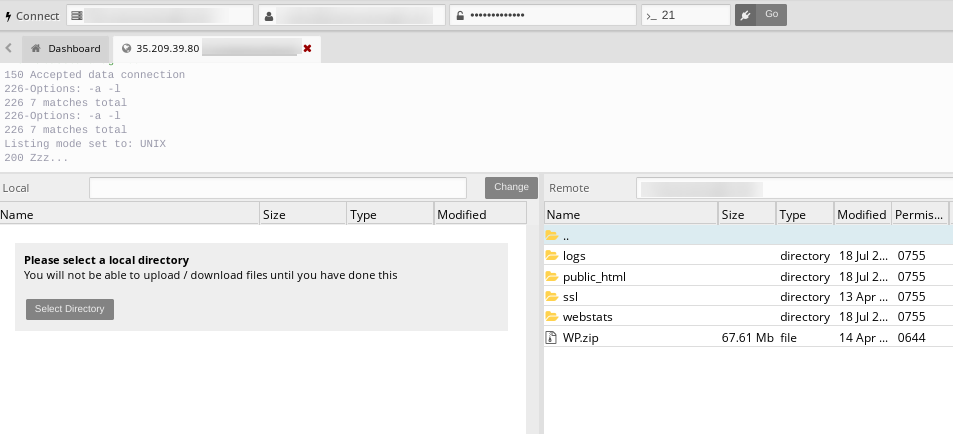This screenshot has height=434, width=953.
Task: Select the webstats folder name
Action: [x=588, y=317]
